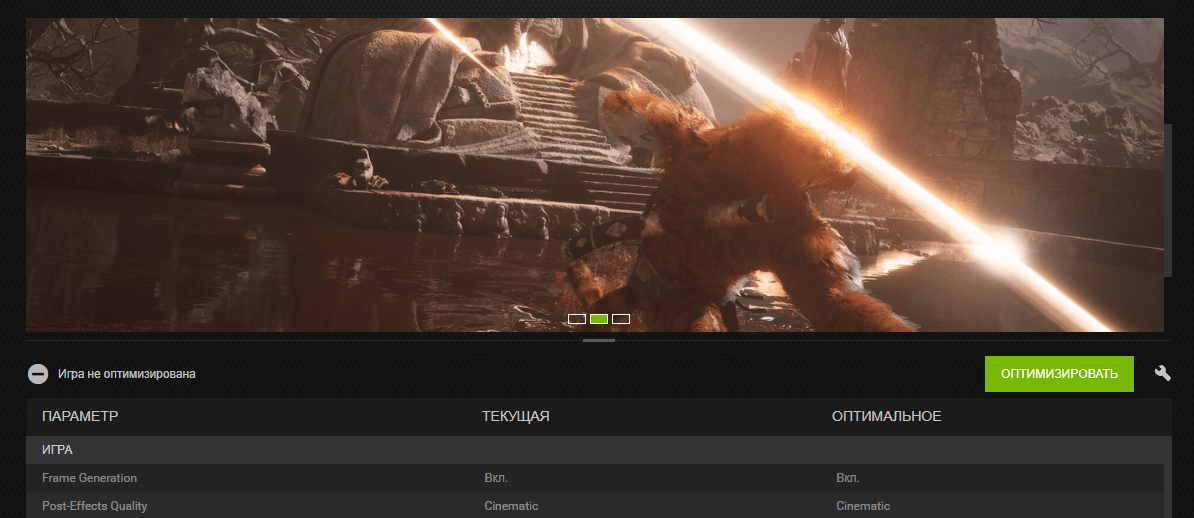
Task: Select the first screenshot carousel indicator
Action: point(577,319)
